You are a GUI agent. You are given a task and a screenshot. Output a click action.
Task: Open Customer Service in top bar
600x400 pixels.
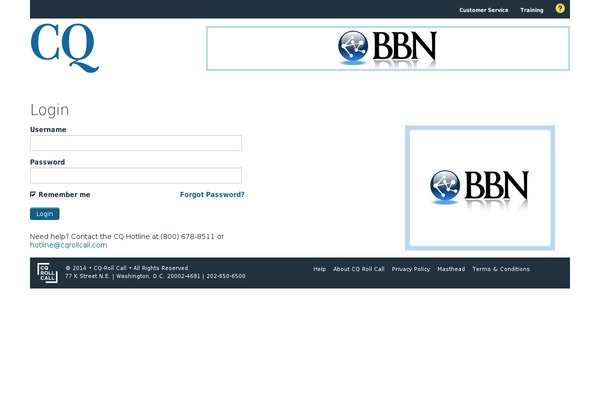[484, 10]
